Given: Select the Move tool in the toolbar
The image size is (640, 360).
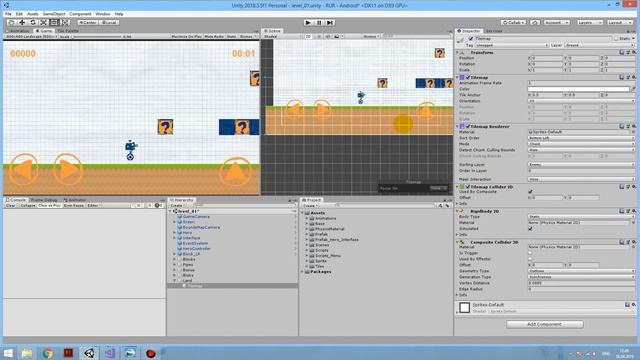Looking at the screenshot, I should point(22,22).
